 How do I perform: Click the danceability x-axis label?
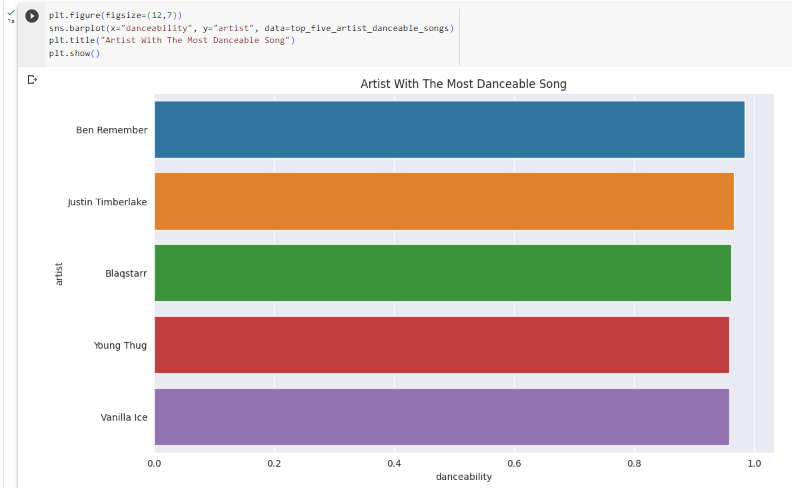click(x=464, y=476)
